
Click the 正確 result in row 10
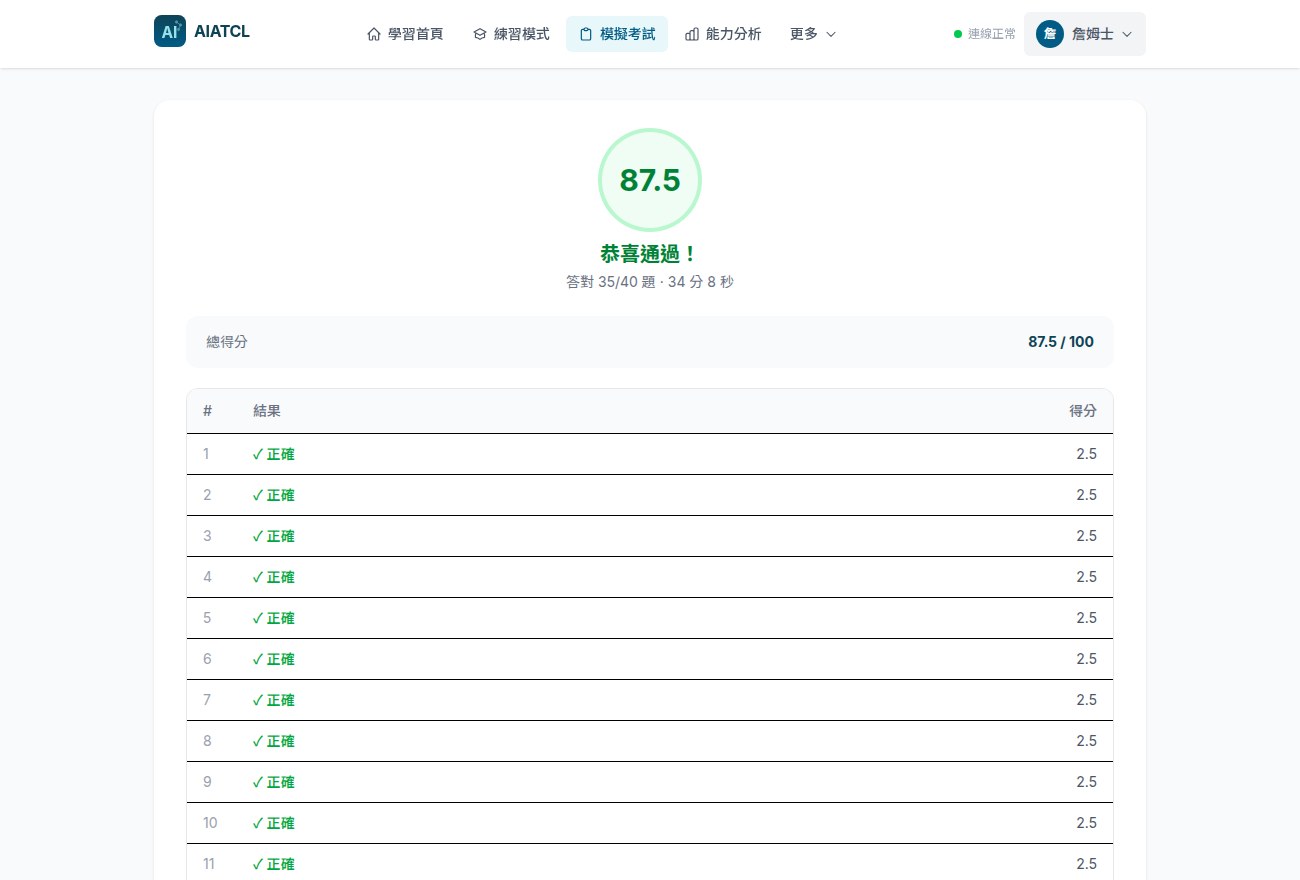(x=274, y=823)
